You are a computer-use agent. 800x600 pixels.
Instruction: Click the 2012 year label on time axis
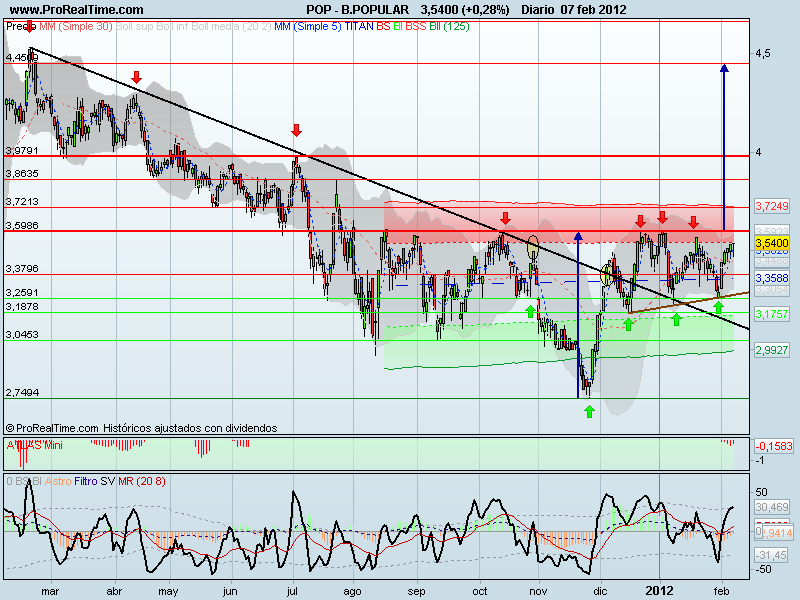[x=659, y=591]
